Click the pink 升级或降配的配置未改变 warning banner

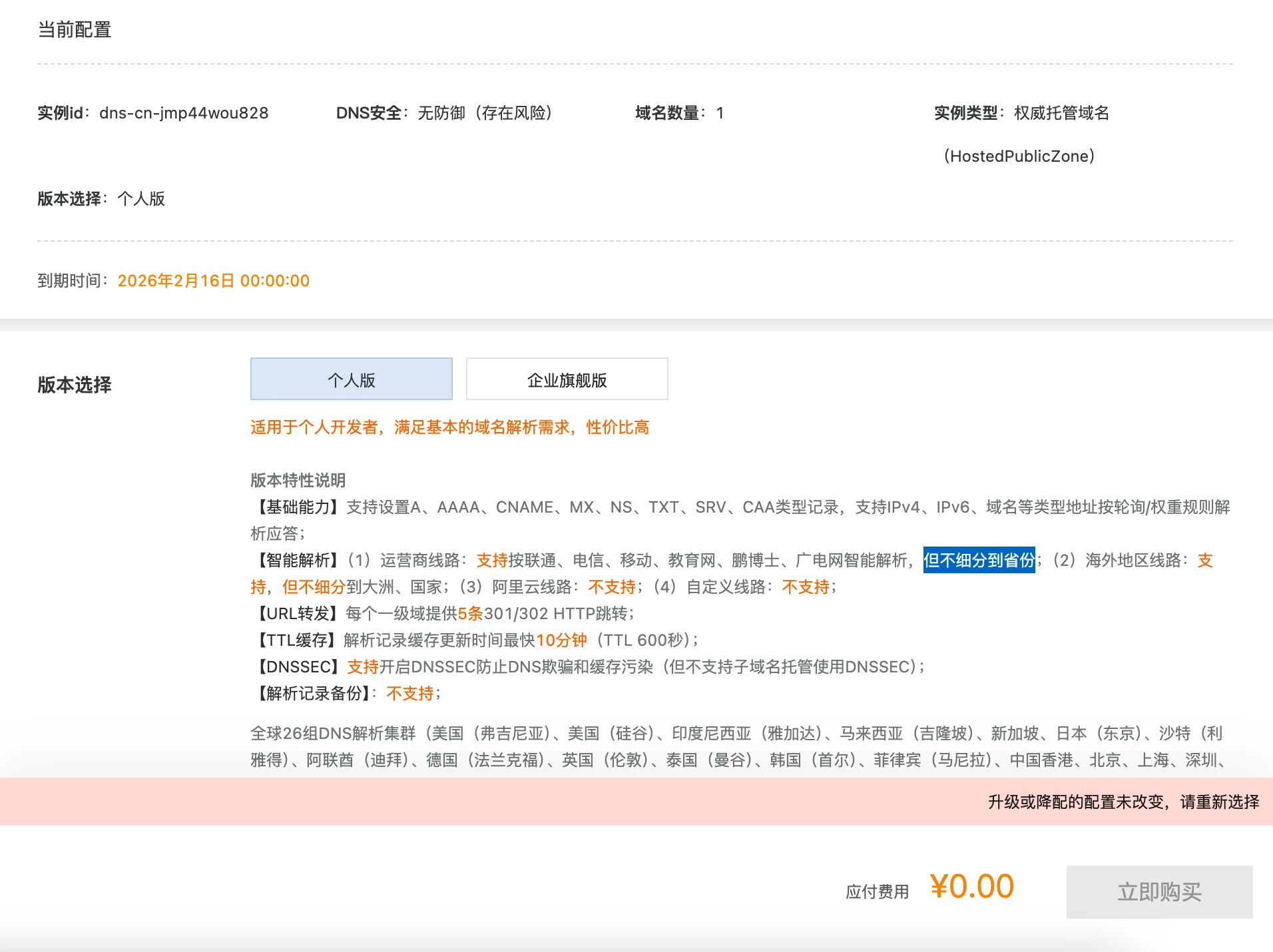pyautogui.click(x=1123, y=802)
